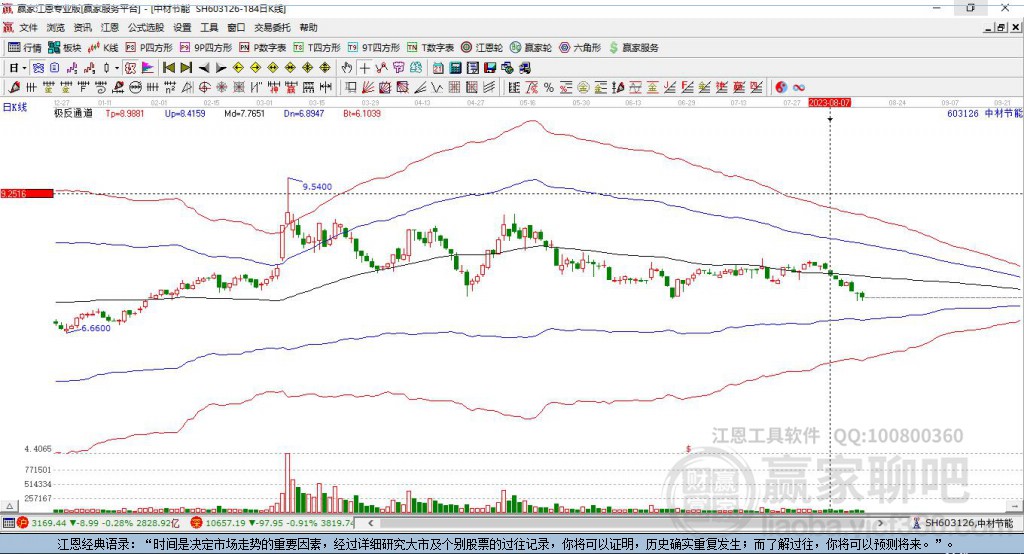Open the calendar date icon
The image size is (1024, 554).
pos(438,68)
